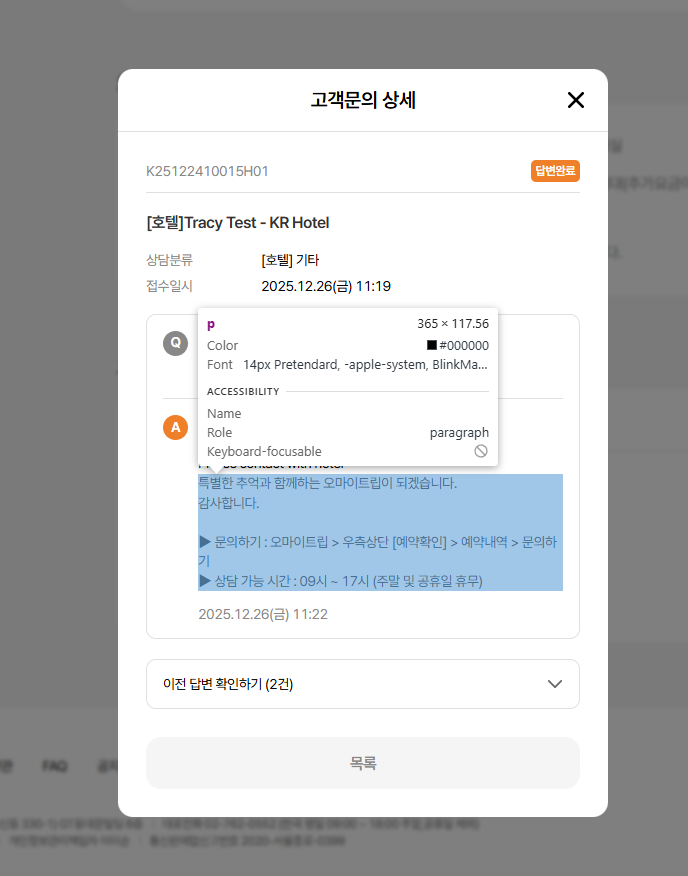Select inquiry number K25122410015H01

[207, 171]
